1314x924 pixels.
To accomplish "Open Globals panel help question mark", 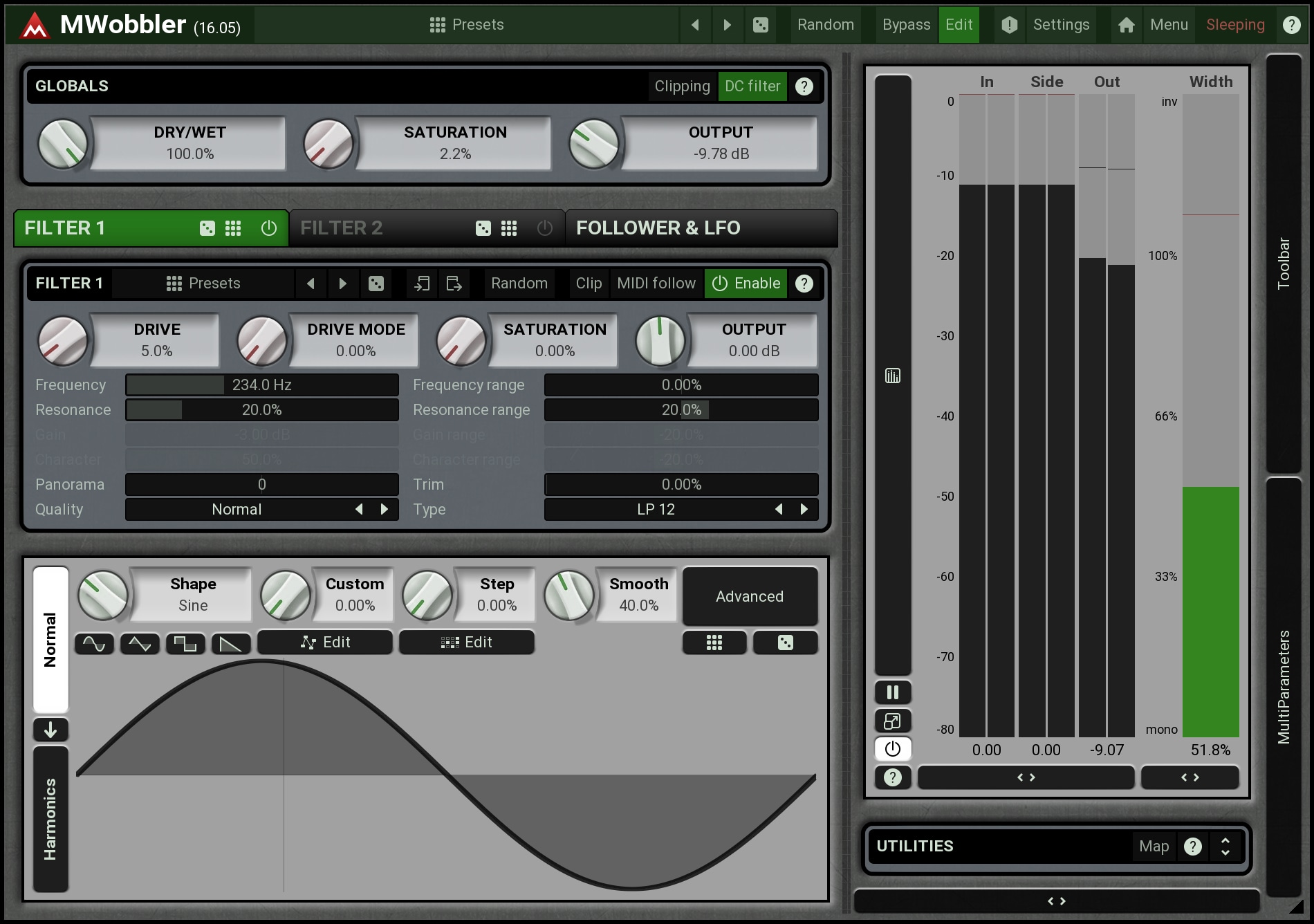I will pos(804,86).
